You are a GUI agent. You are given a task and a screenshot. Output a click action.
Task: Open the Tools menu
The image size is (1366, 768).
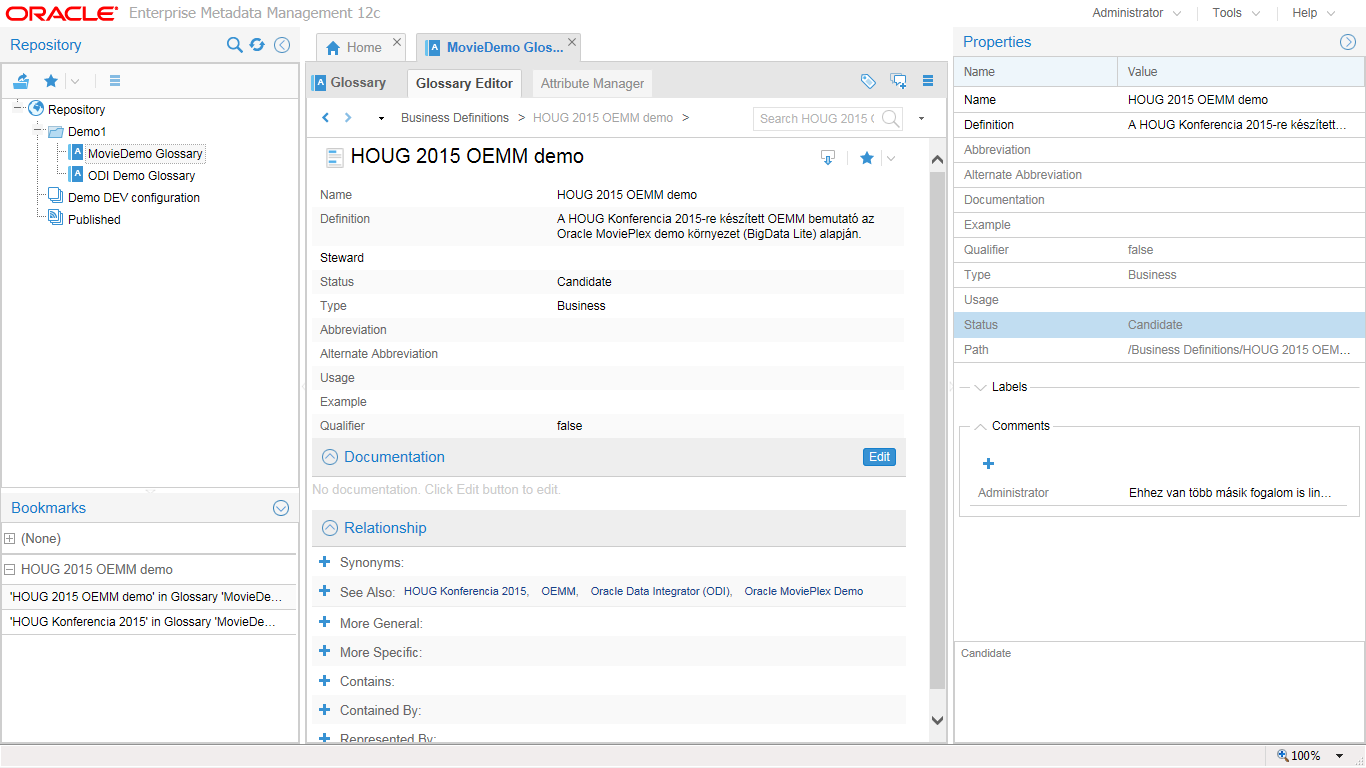[1236, 13]
